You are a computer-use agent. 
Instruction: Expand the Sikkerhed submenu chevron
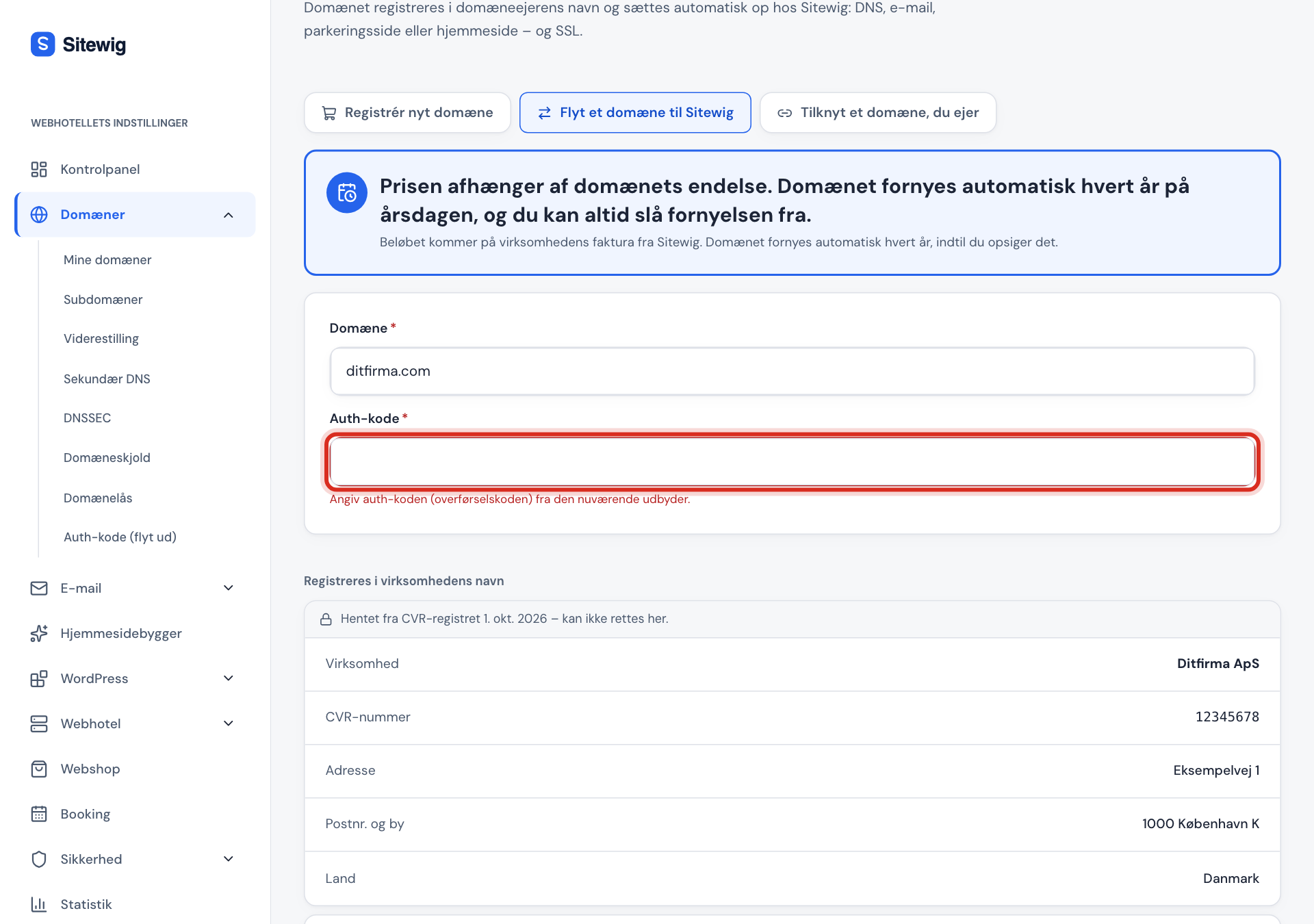(229, 859)
